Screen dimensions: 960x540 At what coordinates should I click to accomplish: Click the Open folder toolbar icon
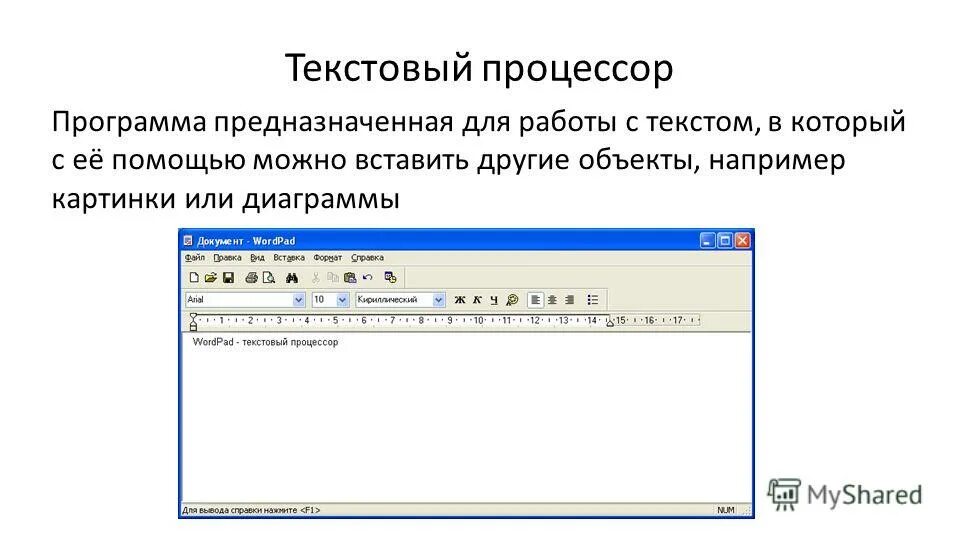tap(211, 277)
